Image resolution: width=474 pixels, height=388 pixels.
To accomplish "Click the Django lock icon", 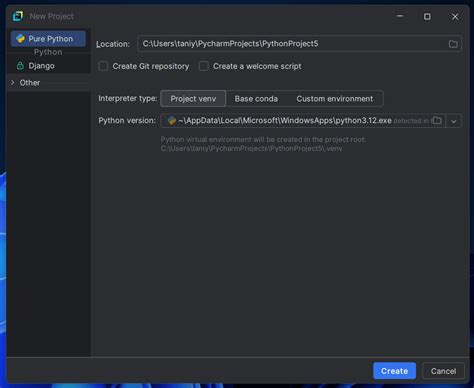I will (x=20, y=66).
